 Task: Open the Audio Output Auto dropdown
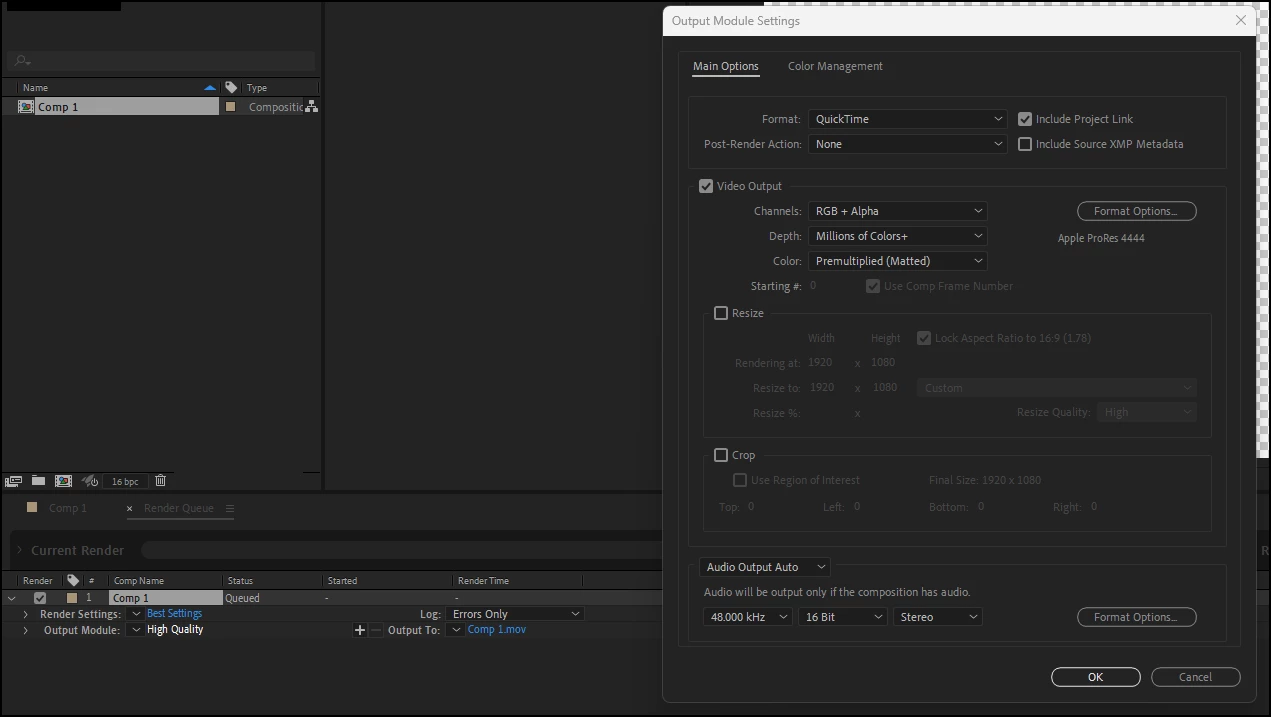pos(765,567)
